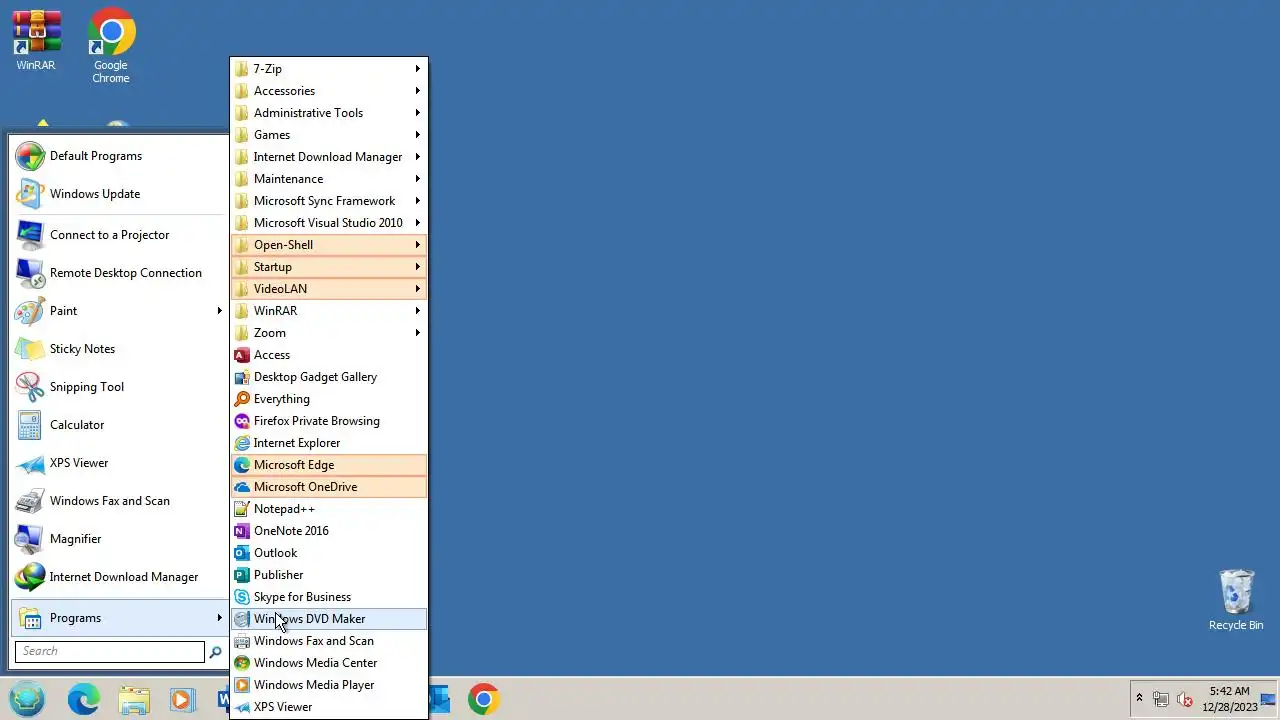Open Desktop Gadget Gallery
Image resolution: width=1280 pixels, height=720 pixels.
(329, 377)
